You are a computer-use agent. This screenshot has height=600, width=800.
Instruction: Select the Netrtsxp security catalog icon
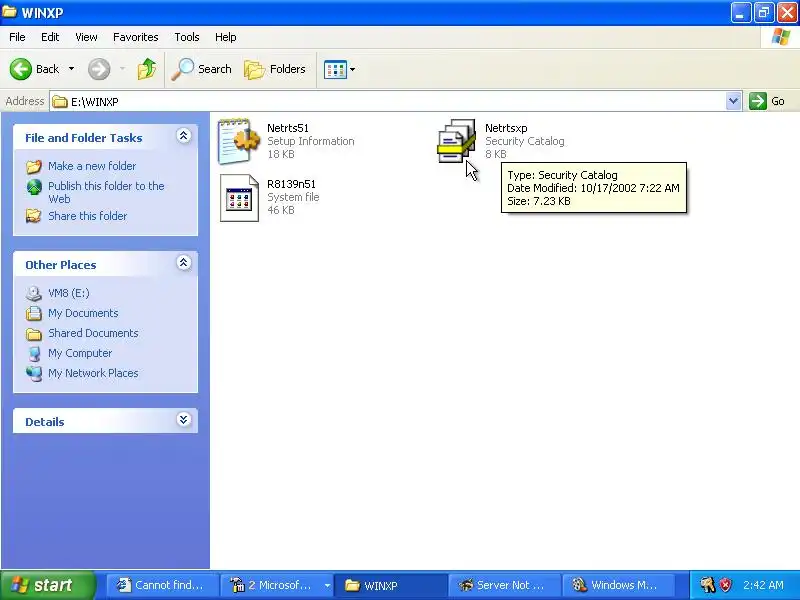[457, 141]
